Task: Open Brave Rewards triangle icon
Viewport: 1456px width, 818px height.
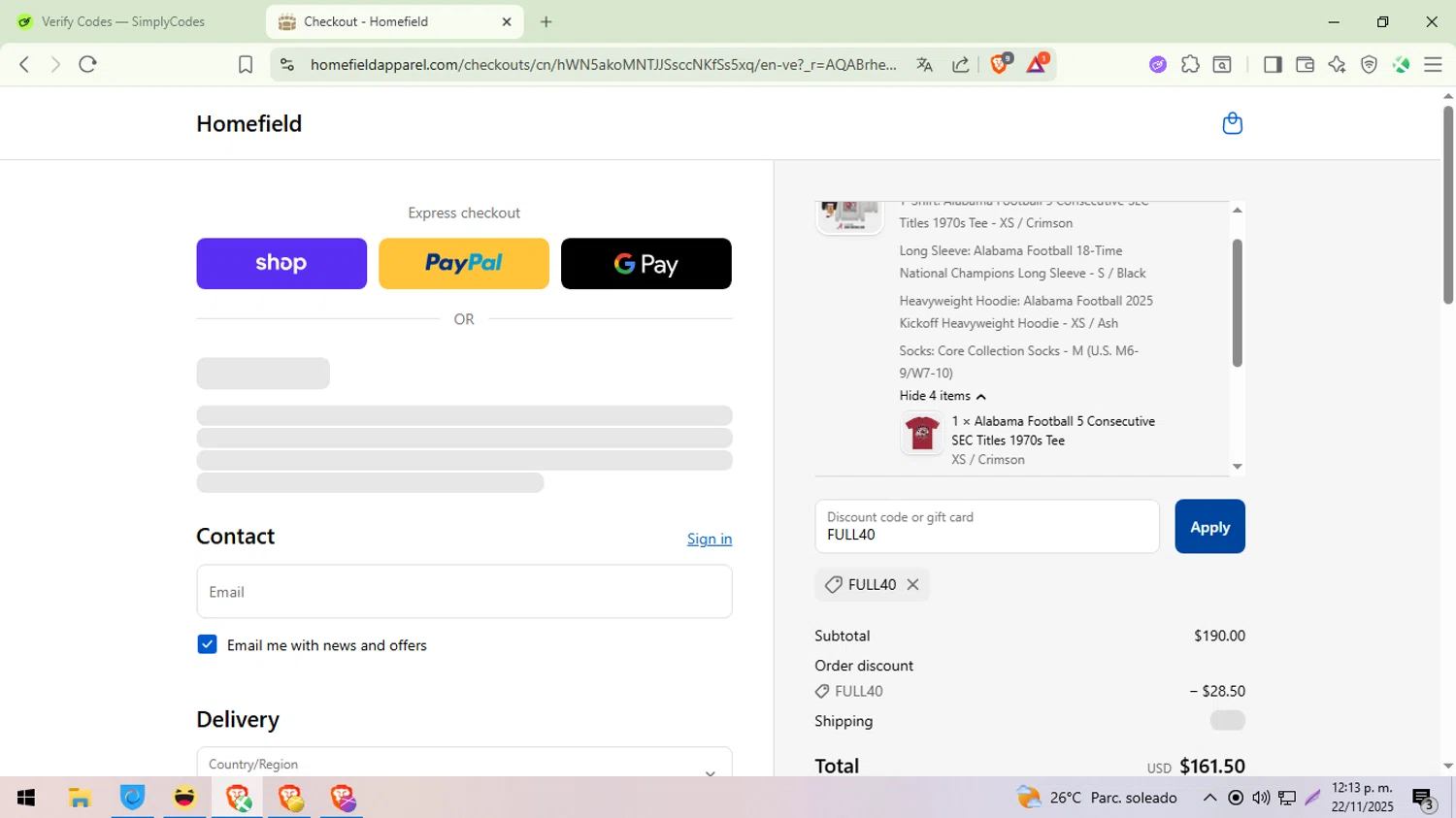Action: coord(1036,63)
